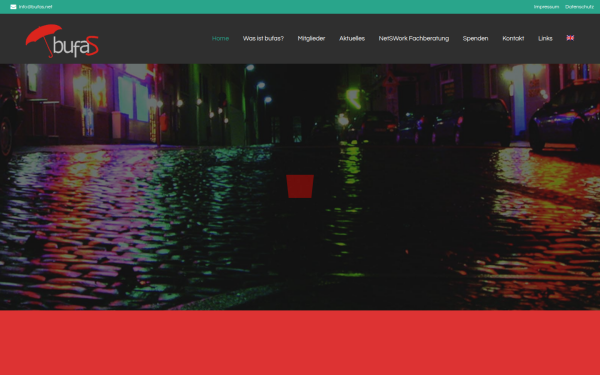The width and height of the screenshot is (600, 375).
Task: Open the Was ist bufas? menu
Action: 263,39
